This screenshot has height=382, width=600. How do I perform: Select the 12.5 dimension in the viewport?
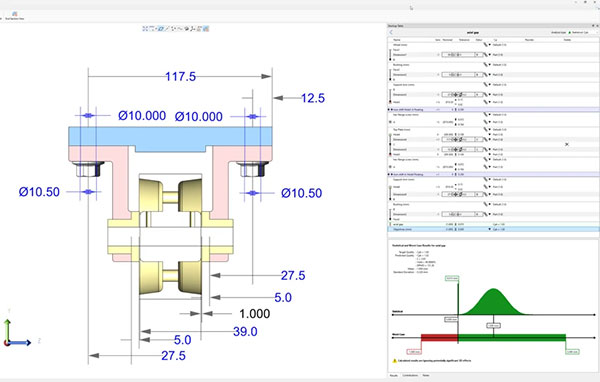click(x=313, y=98)
